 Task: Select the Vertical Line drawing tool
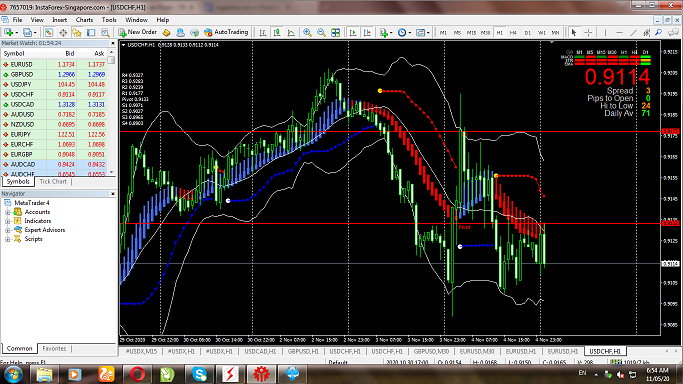pos(605,32)
